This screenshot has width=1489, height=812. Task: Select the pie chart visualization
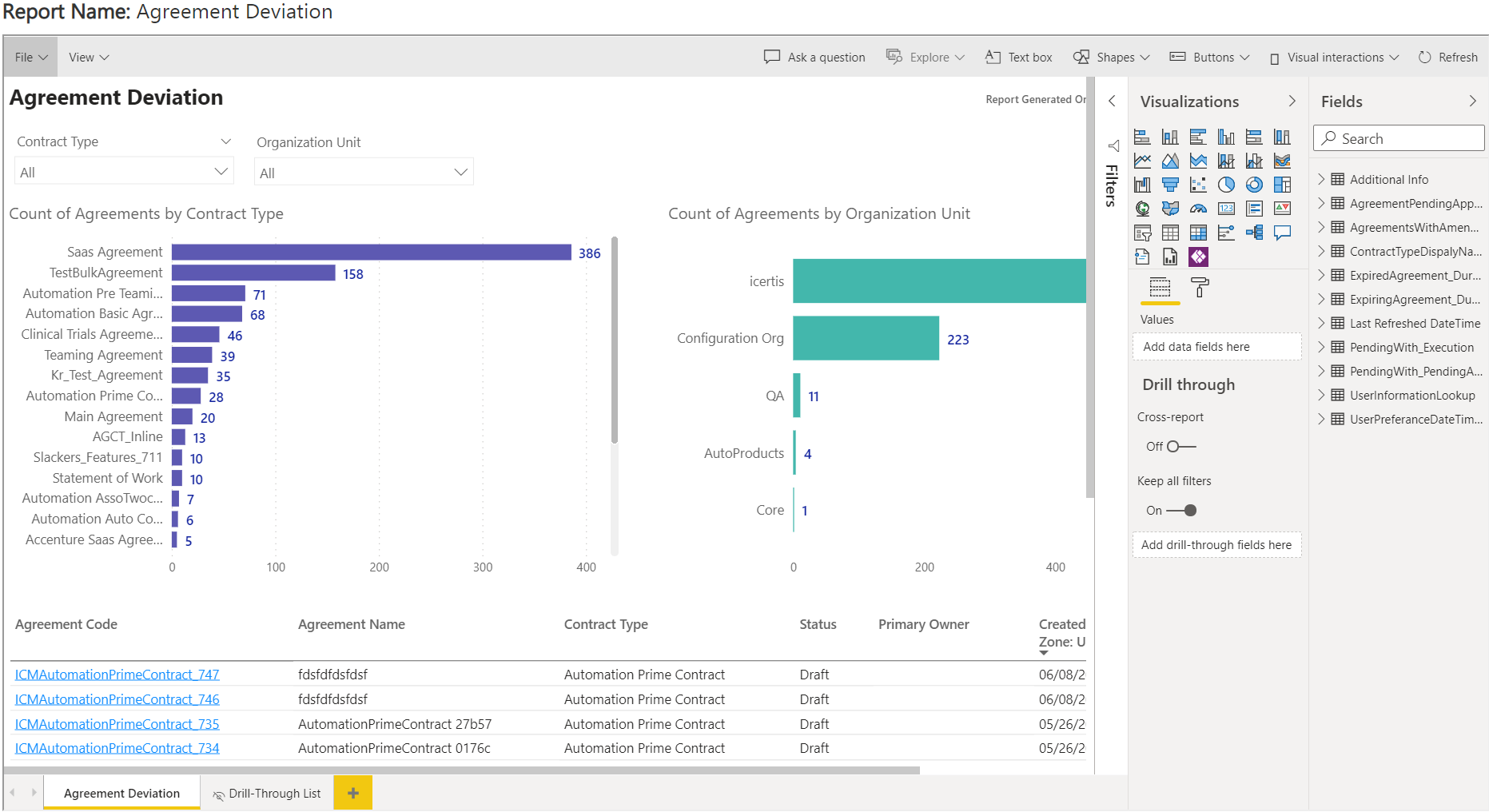[x=1226, y=185]
